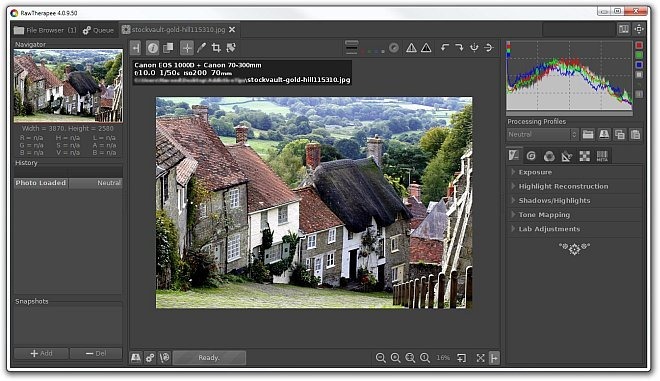This screenshot has width=660, height=381.
Task: Copy the processing profile to clipboard
Action: click(620, 135)
